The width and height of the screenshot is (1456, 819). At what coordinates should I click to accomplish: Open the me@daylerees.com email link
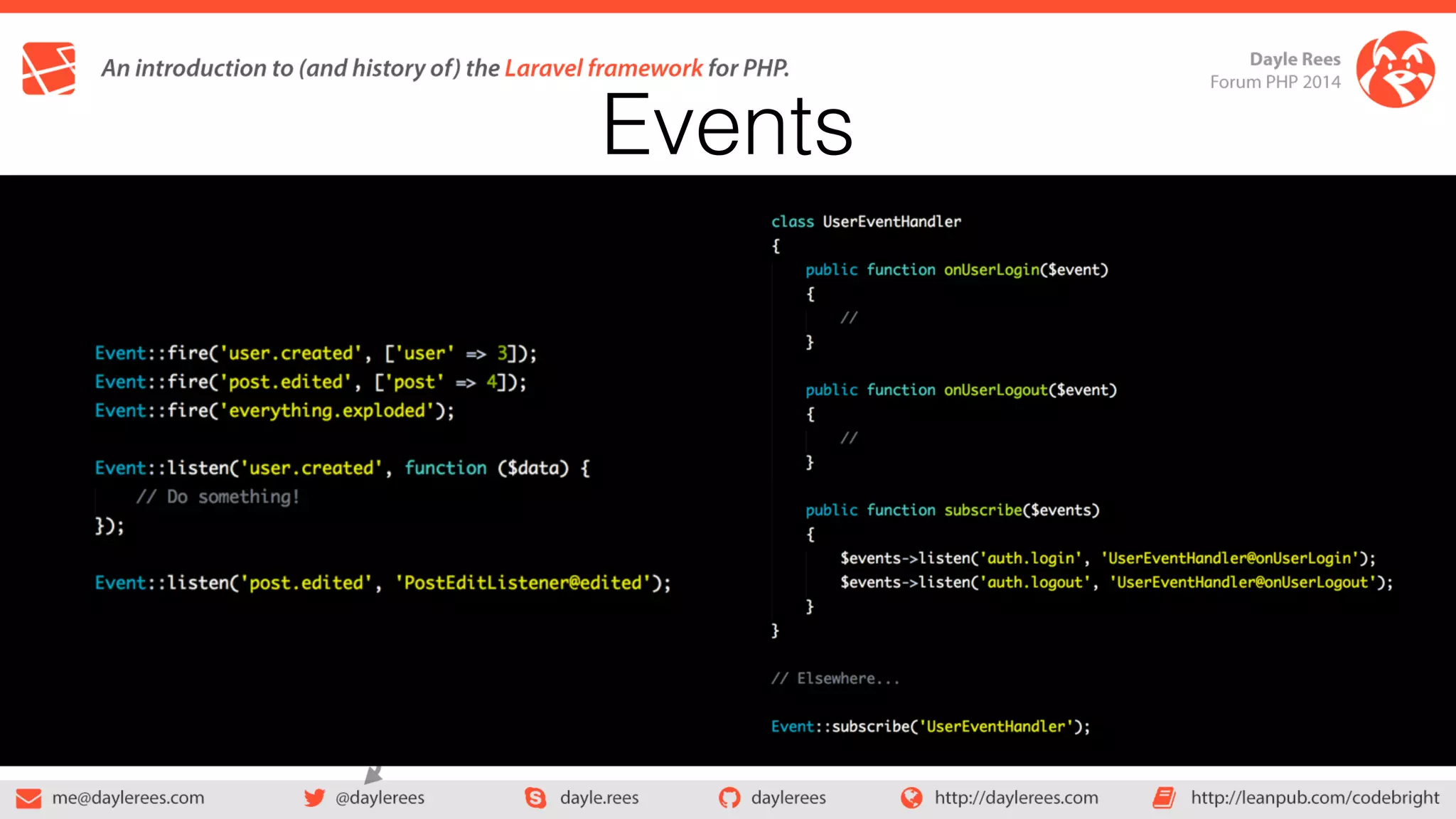[x=128, y=798]
